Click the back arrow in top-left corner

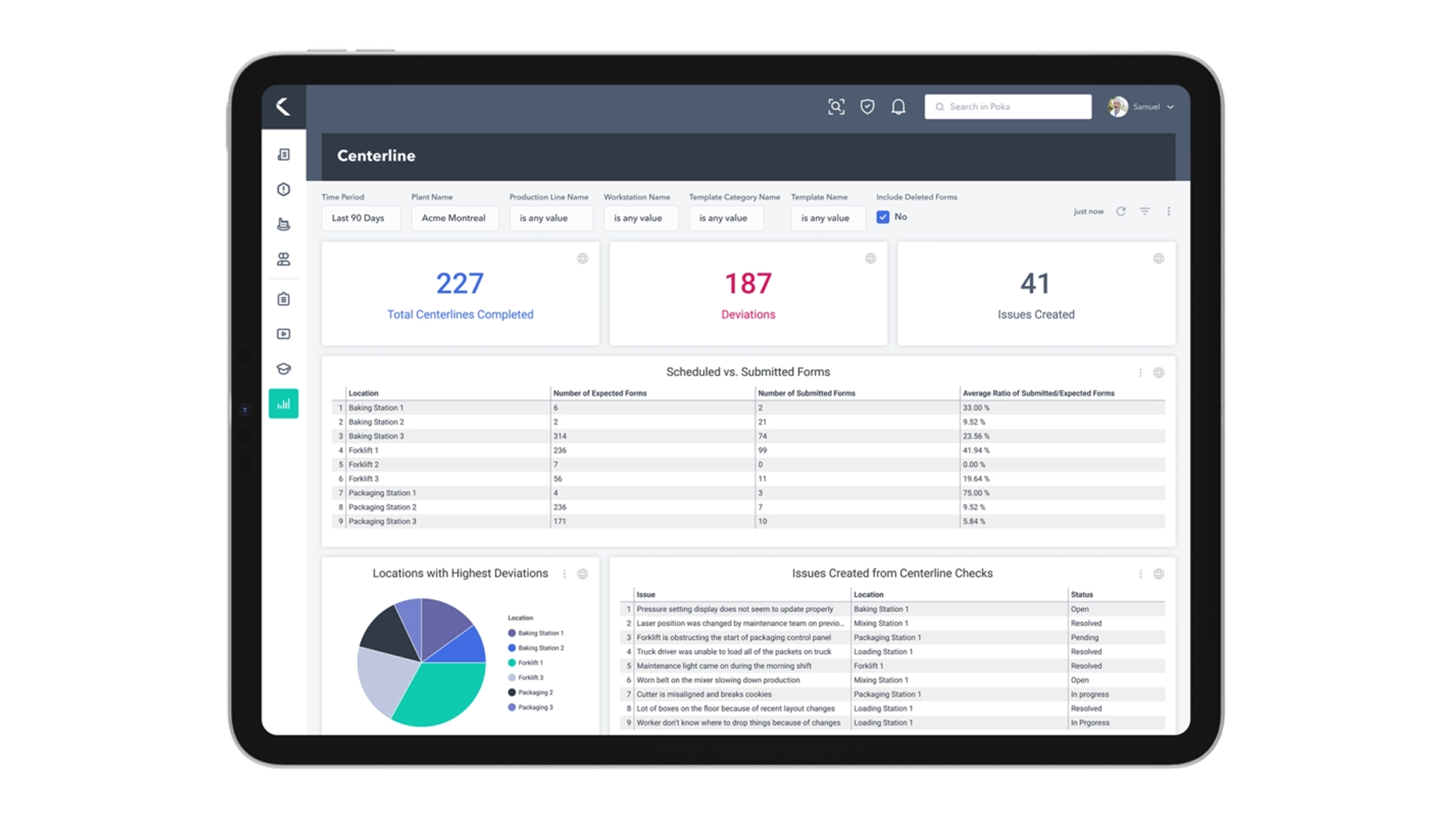(x=283, y=106)
